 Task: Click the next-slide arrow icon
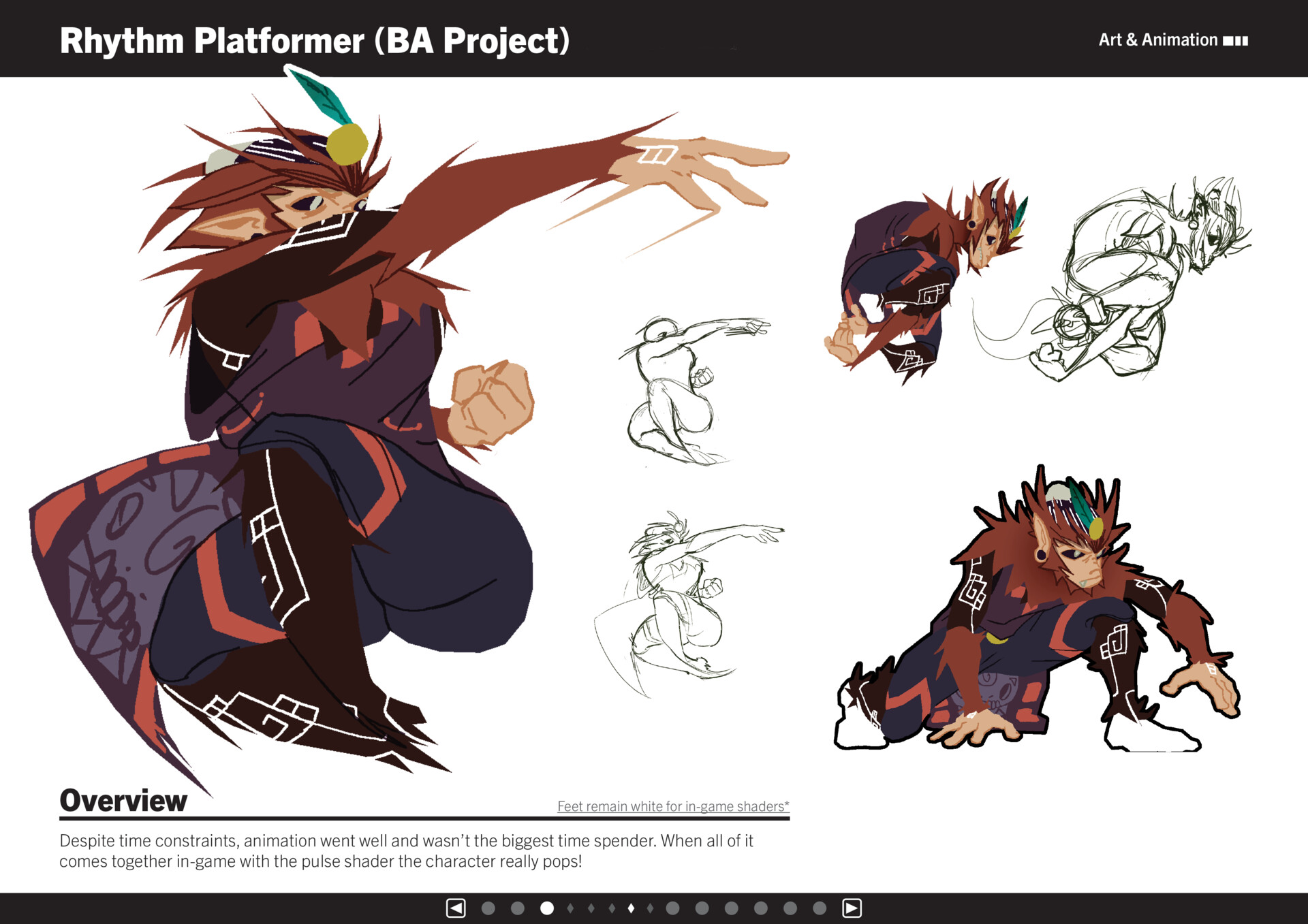click(852, 907)
